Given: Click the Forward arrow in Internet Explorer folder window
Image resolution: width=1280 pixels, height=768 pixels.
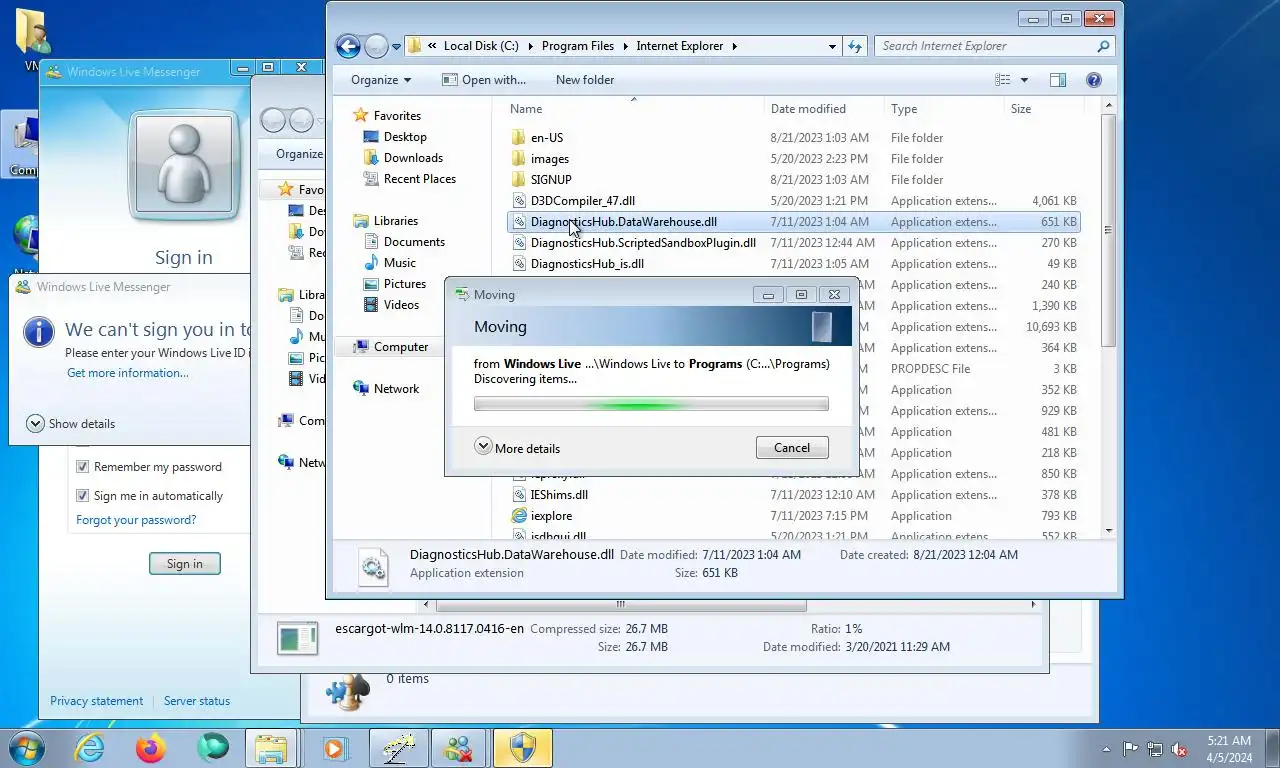Looking at the screenshot, I should point(376,46).
